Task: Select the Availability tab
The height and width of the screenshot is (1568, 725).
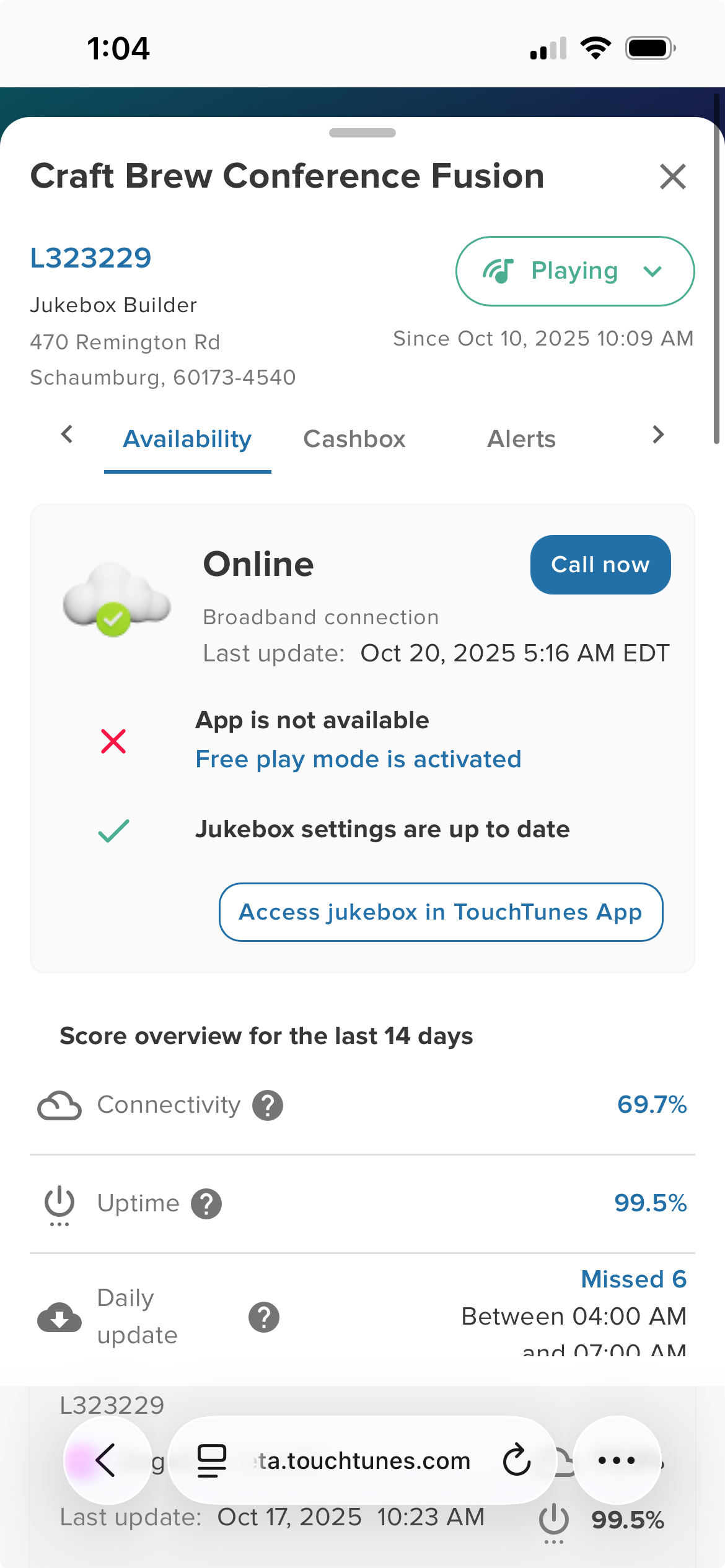Action: click(187, 439)
